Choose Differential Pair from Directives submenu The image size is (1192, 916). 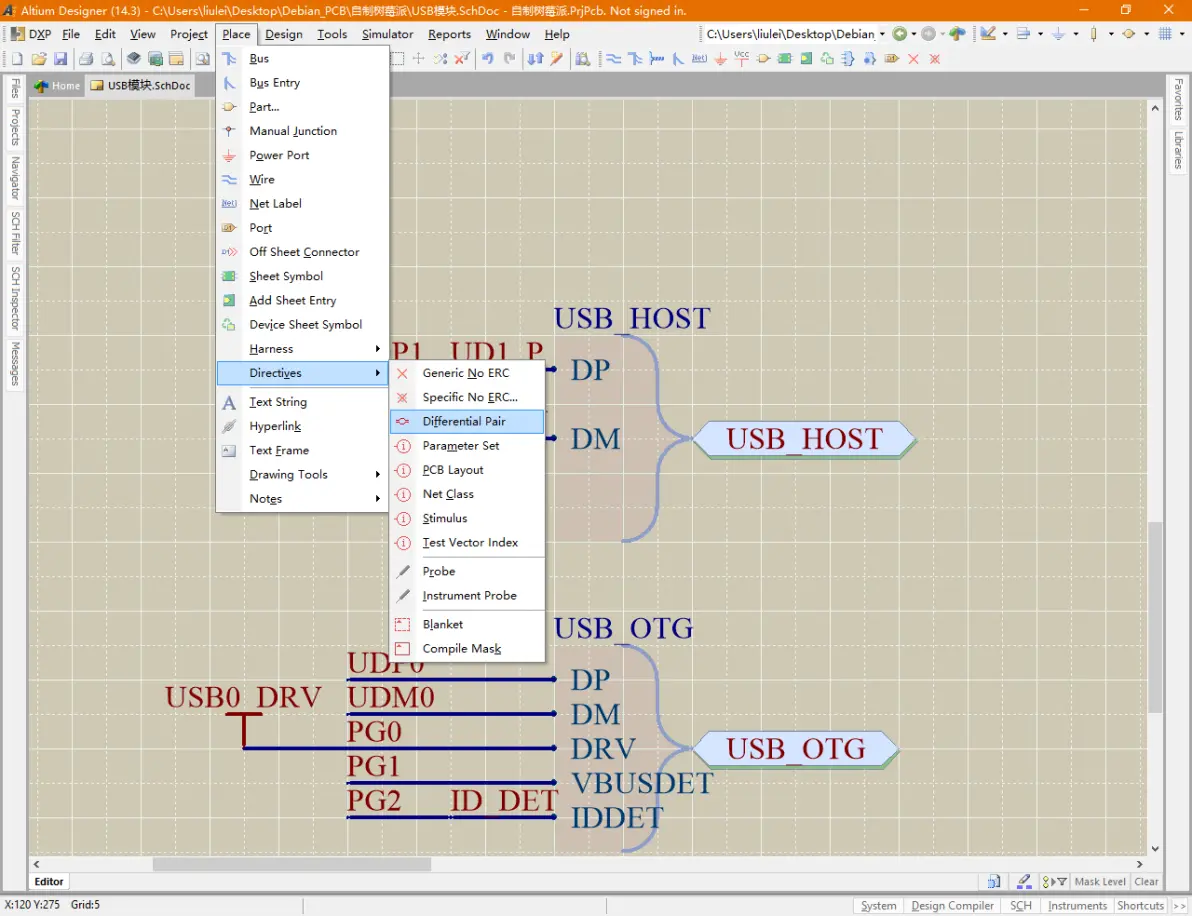pos(468,421)
